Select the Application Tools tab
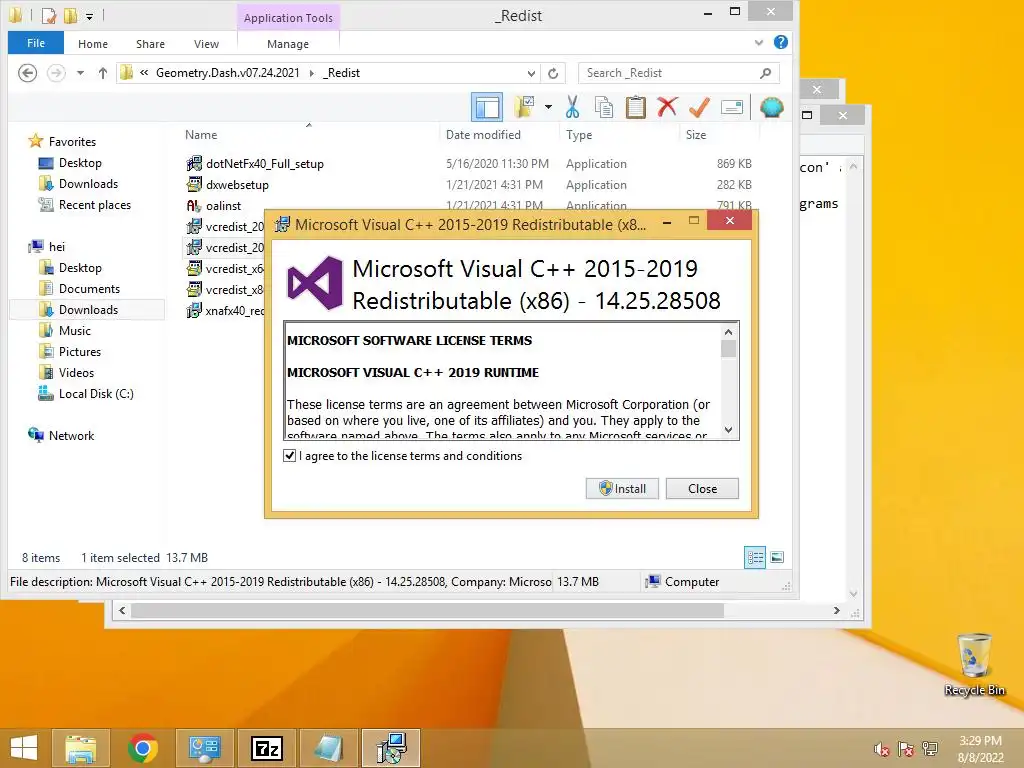The height and width of the screenshot is (768, 1024). coord(288,18)
